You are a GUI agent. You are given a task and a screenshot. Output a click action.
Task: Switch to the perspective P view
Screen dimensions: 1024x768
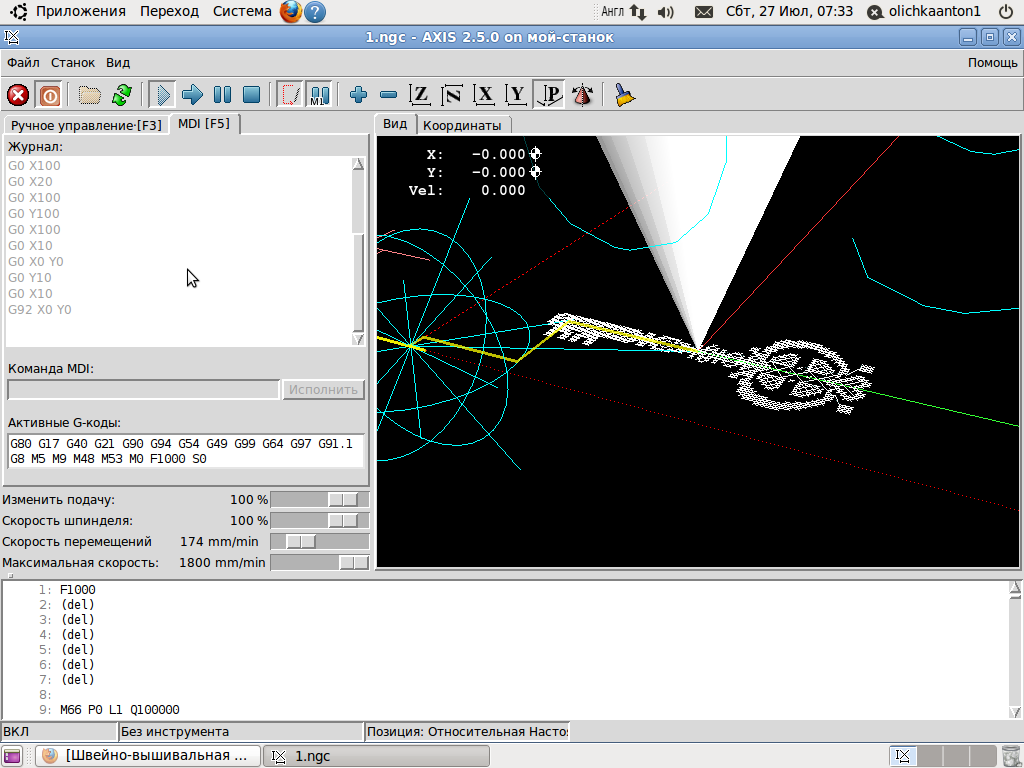click(549, 95)
